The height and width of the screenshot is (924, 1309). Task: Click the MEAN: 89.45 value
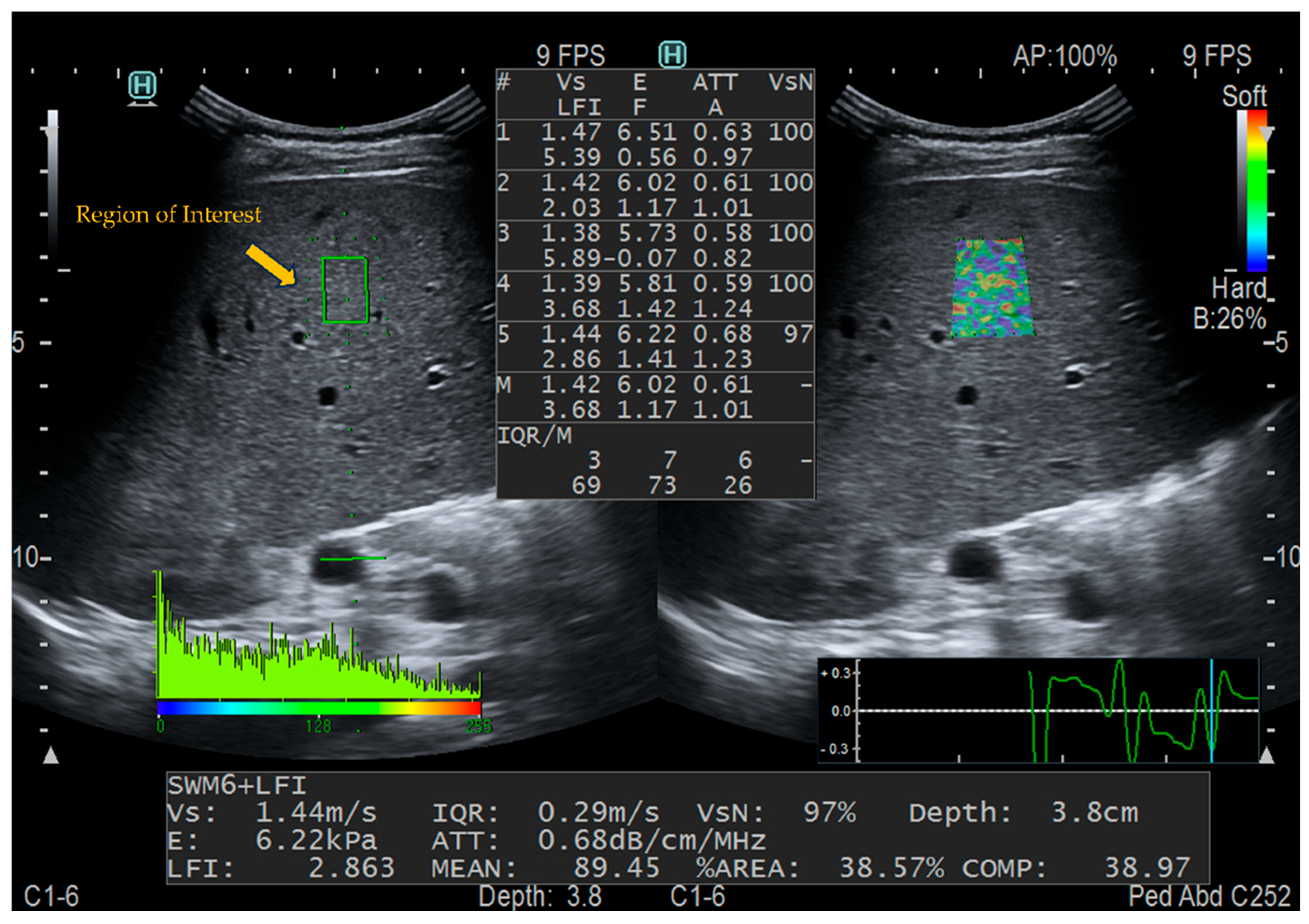click(545, 868)
